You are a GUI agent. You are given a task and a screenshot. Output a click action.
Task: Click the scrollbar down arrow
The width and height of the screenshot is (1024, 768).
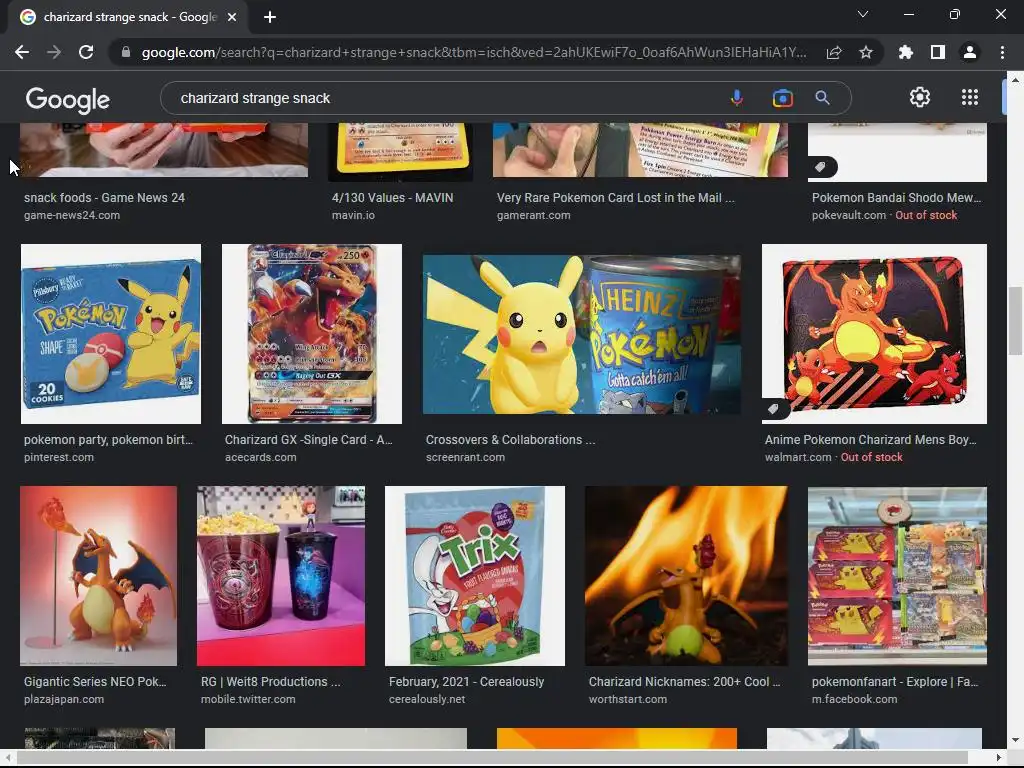pos(1014,741)
